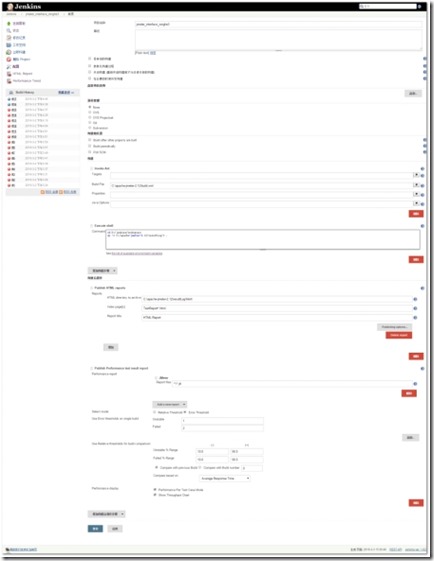This screenshot has height=561, width=434.
Task: Click the build-now clock icon in sidebar
Action: click(9, 52)
